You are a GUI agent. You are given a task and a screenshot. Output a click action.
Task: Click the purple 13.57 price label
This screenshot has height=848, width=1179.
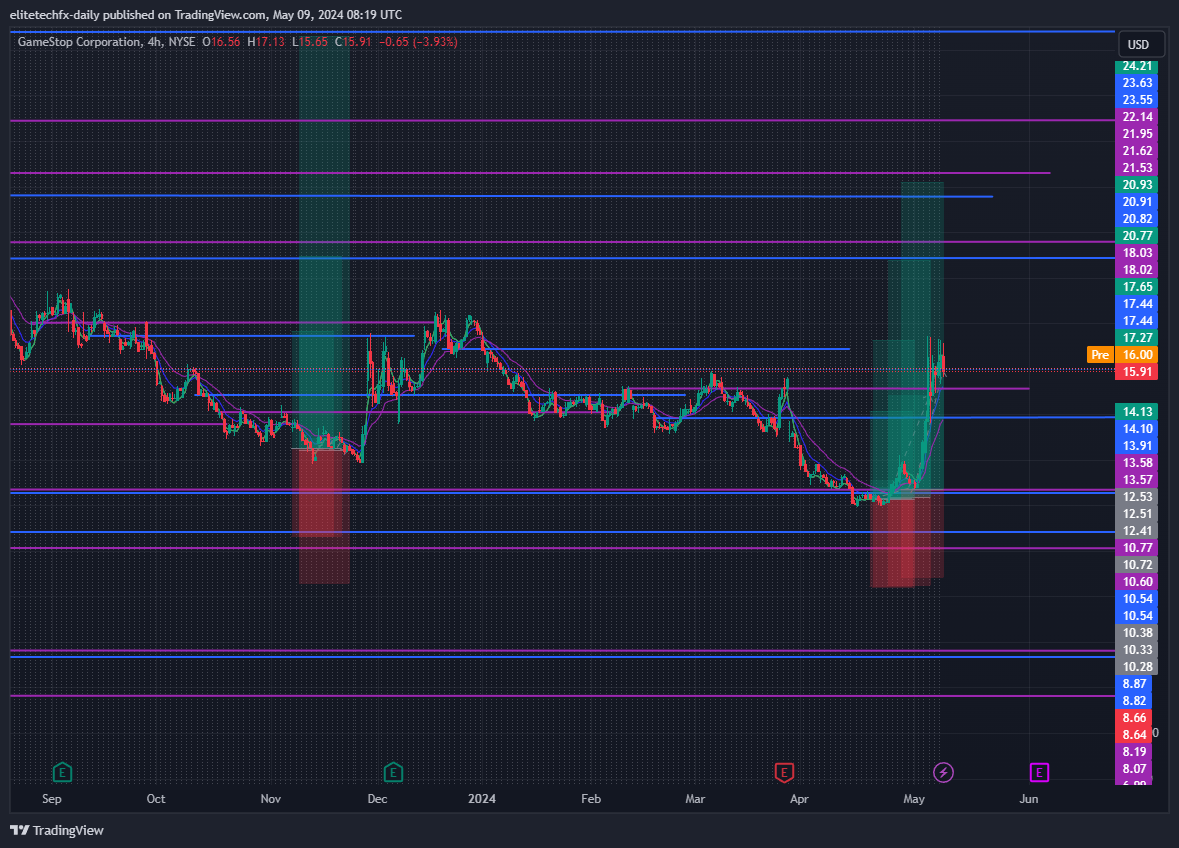[1137, 480]
